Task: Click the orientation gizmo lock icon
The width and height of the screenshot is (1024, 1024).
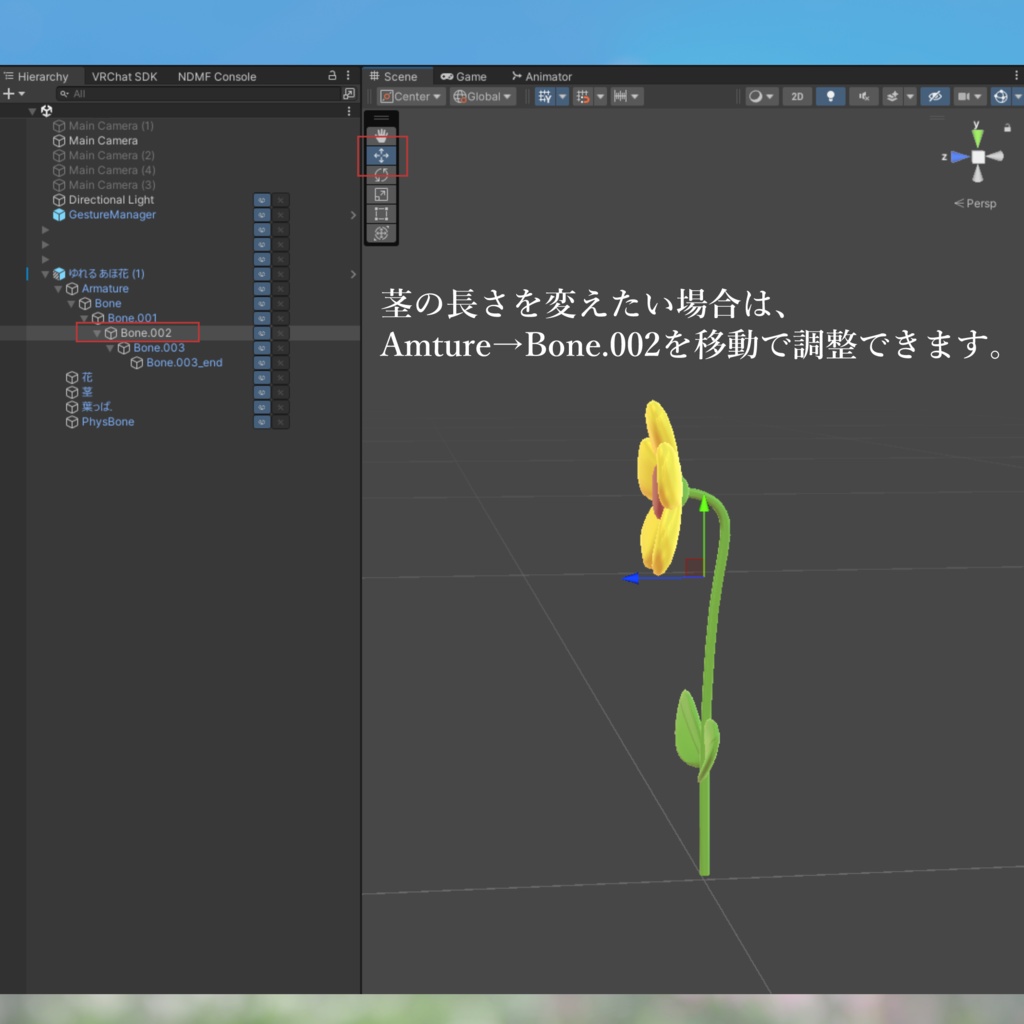Action: click(x=1007, y=128)
